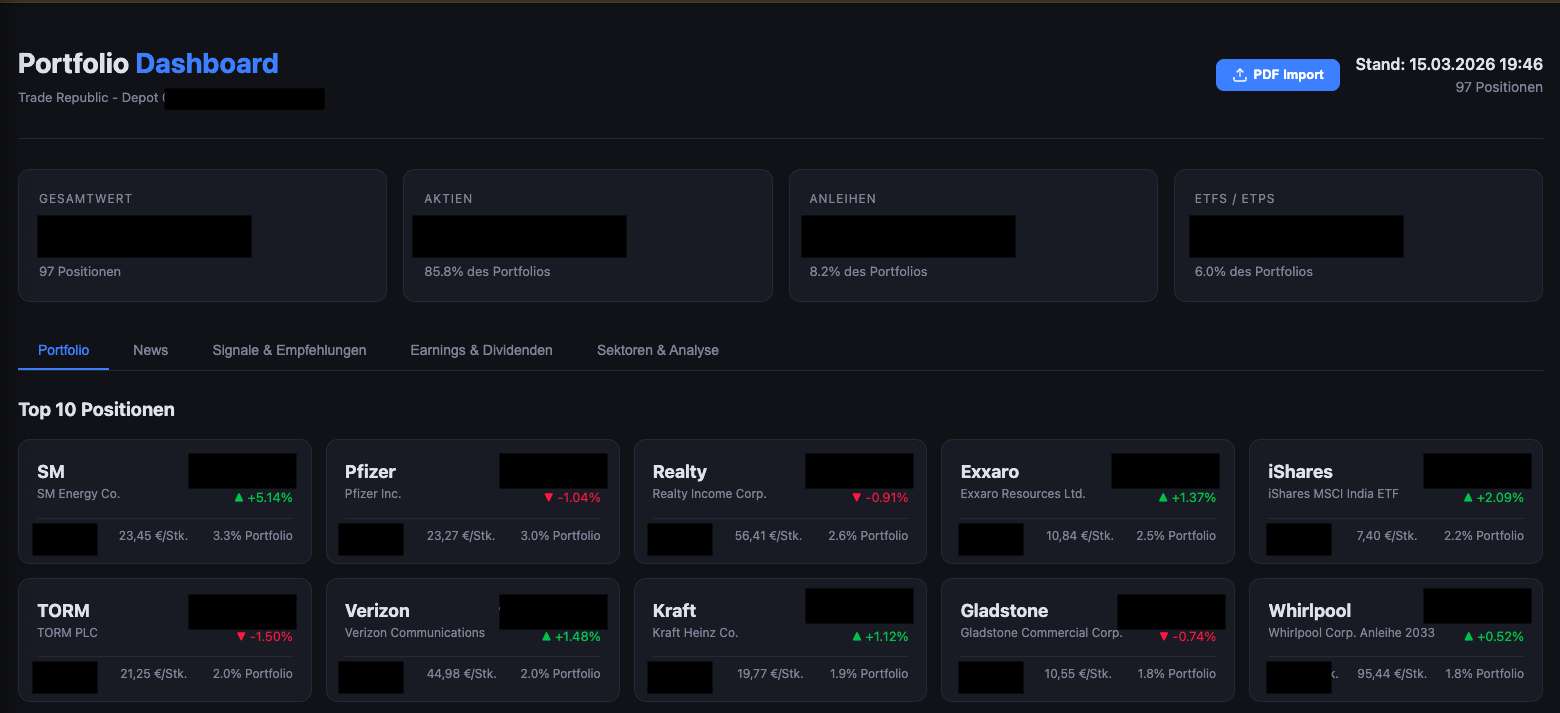Click the green arrow next to Verizon +1.48%

[x=544, y=636]
